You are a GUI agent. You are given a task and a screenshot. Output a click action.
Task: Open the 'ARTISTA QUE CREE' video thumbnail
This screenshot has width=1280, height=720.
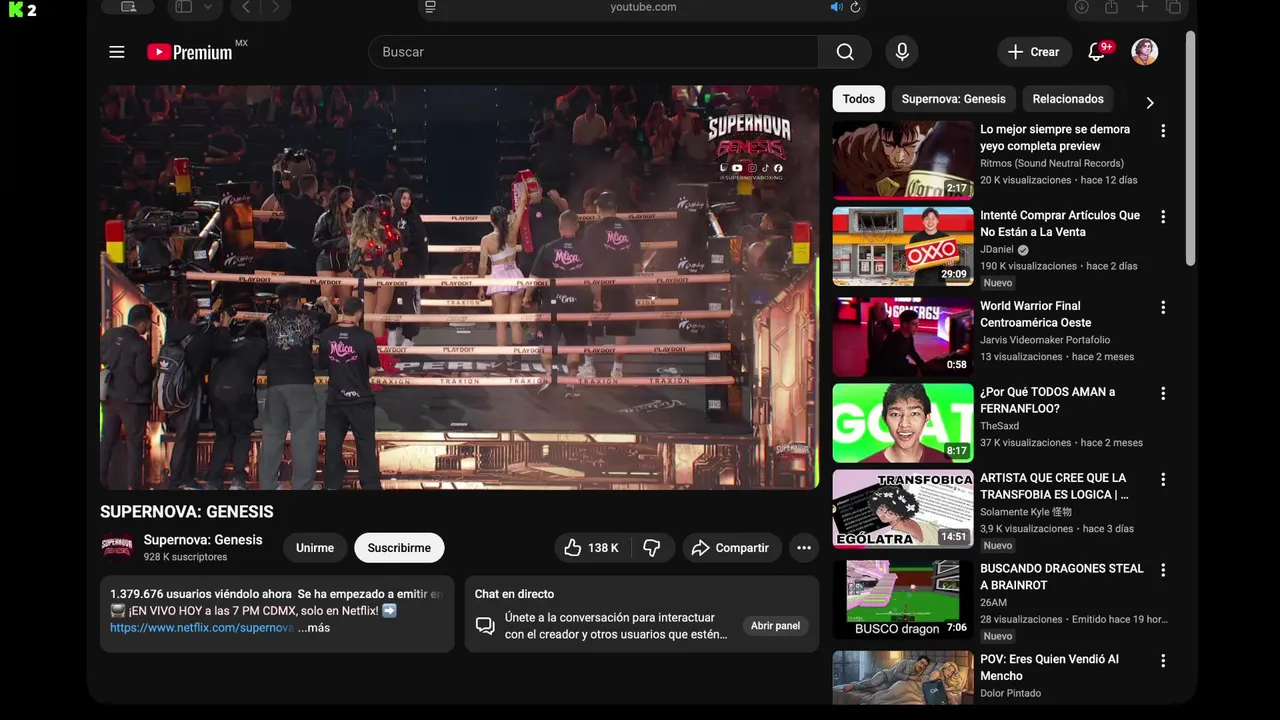pyautogui.click(x=903, y=508)
